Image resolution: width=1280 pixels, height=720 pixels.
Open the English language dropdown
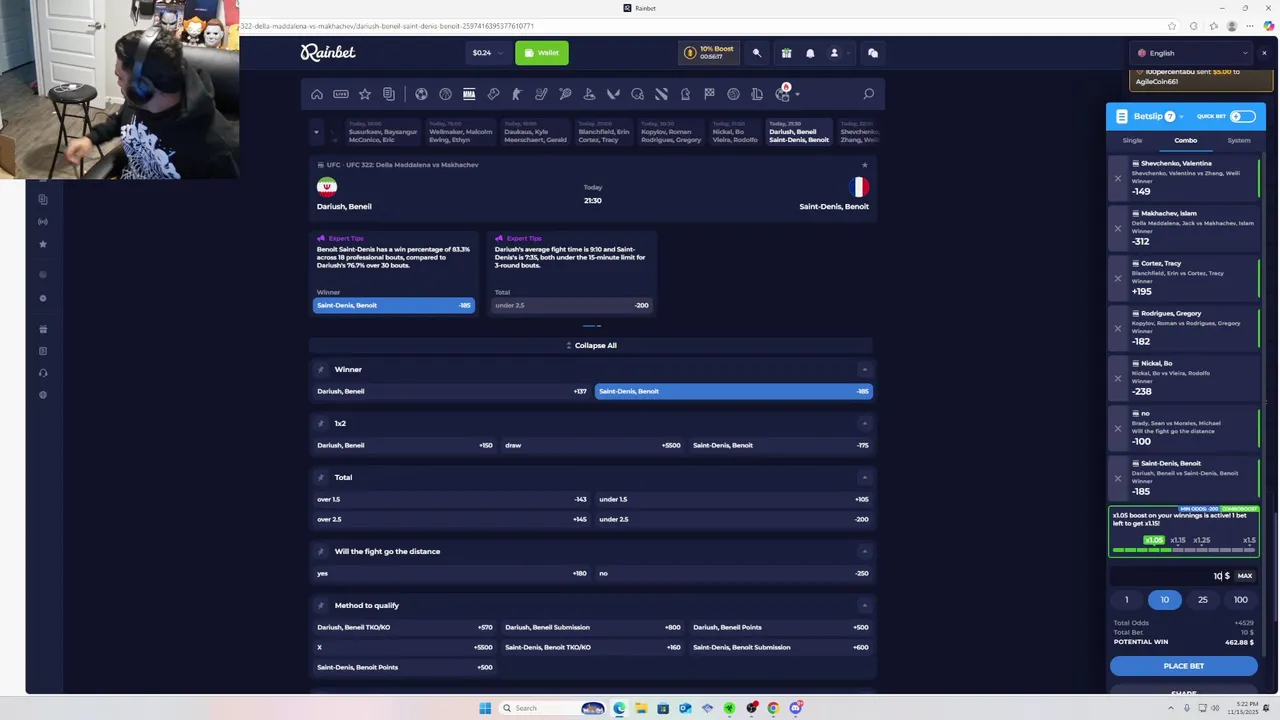(1192, 53)
